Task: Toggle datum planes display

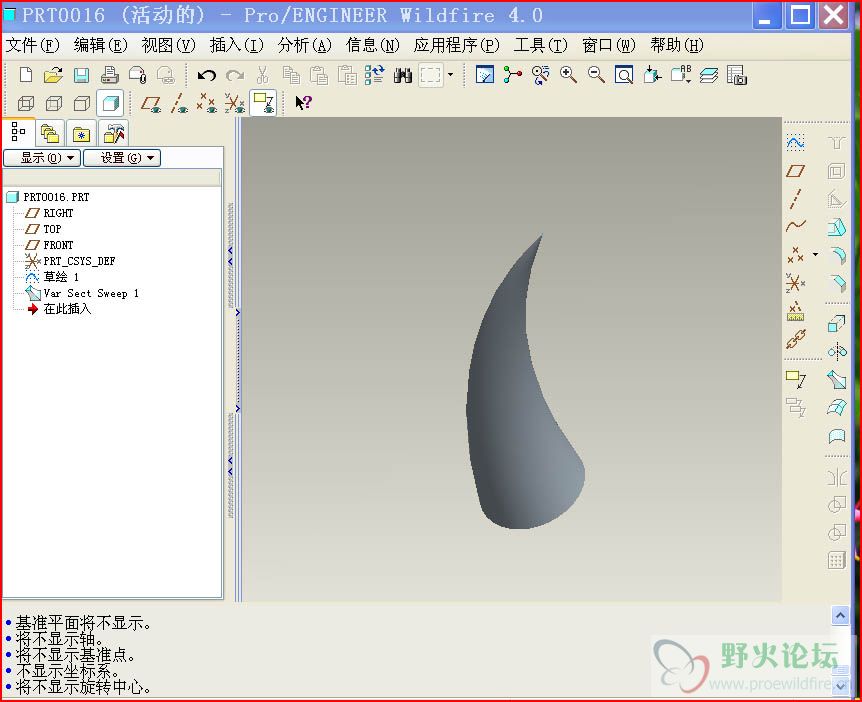Action: click(x=151, y=103)
